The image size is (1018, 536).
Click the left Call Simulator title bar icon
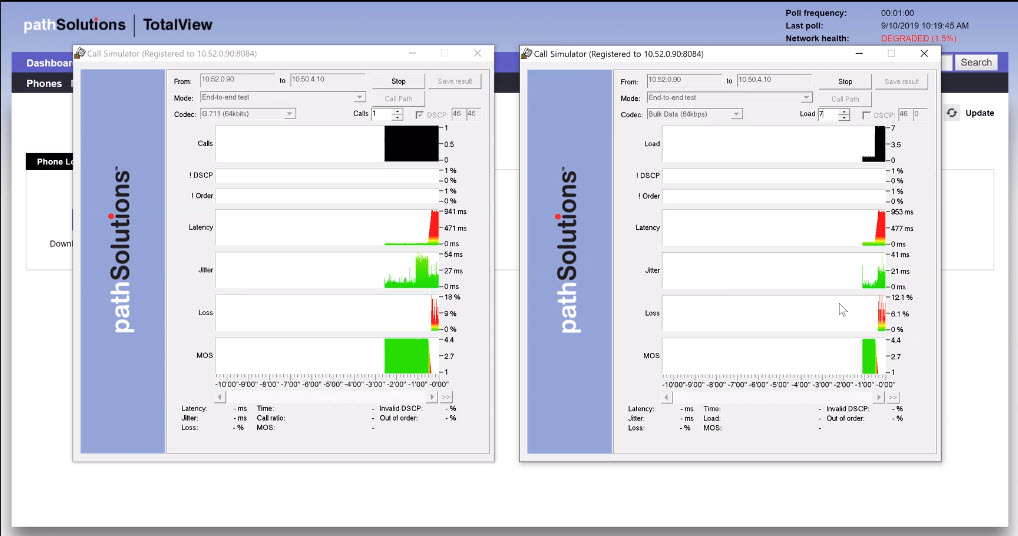[x=80, y=54]
